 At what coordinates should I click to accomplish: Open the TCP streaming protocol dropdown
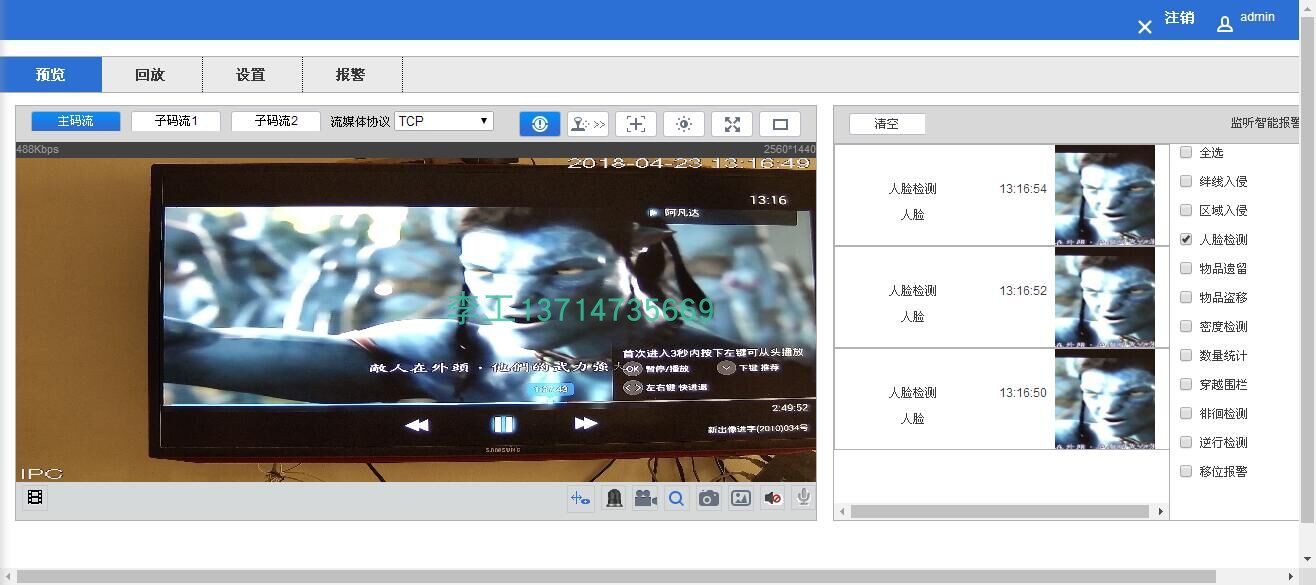444,121
